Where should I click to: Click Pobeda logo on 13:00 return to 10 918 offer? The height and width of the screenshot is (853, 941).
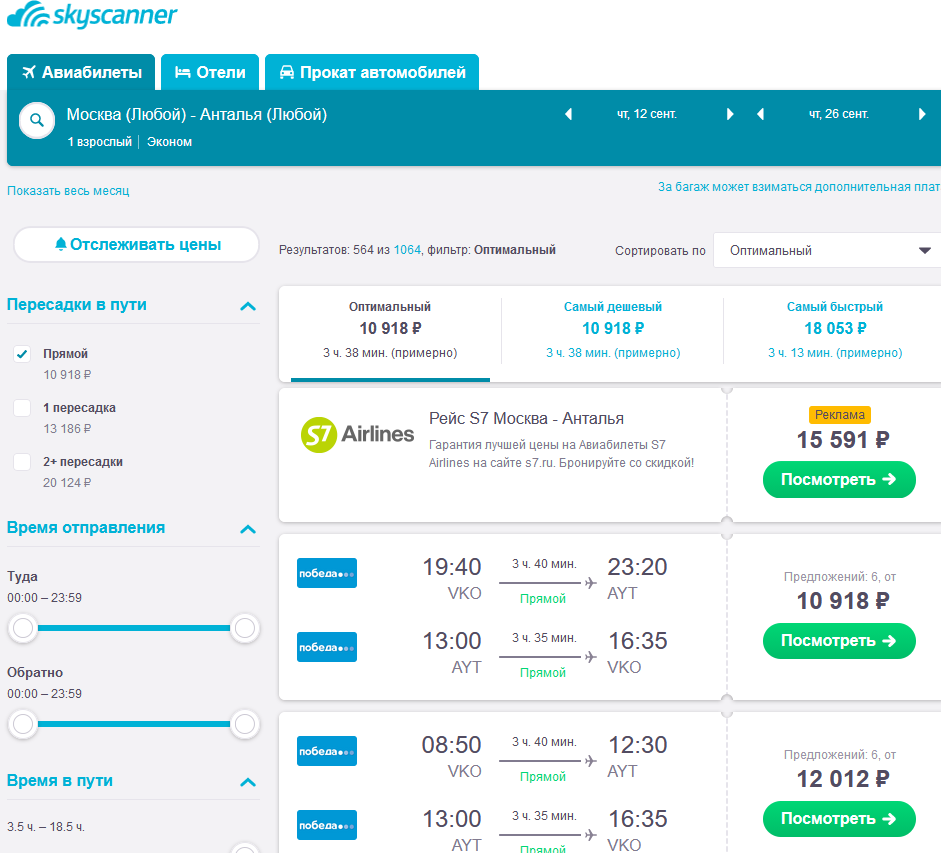(327, 647)
